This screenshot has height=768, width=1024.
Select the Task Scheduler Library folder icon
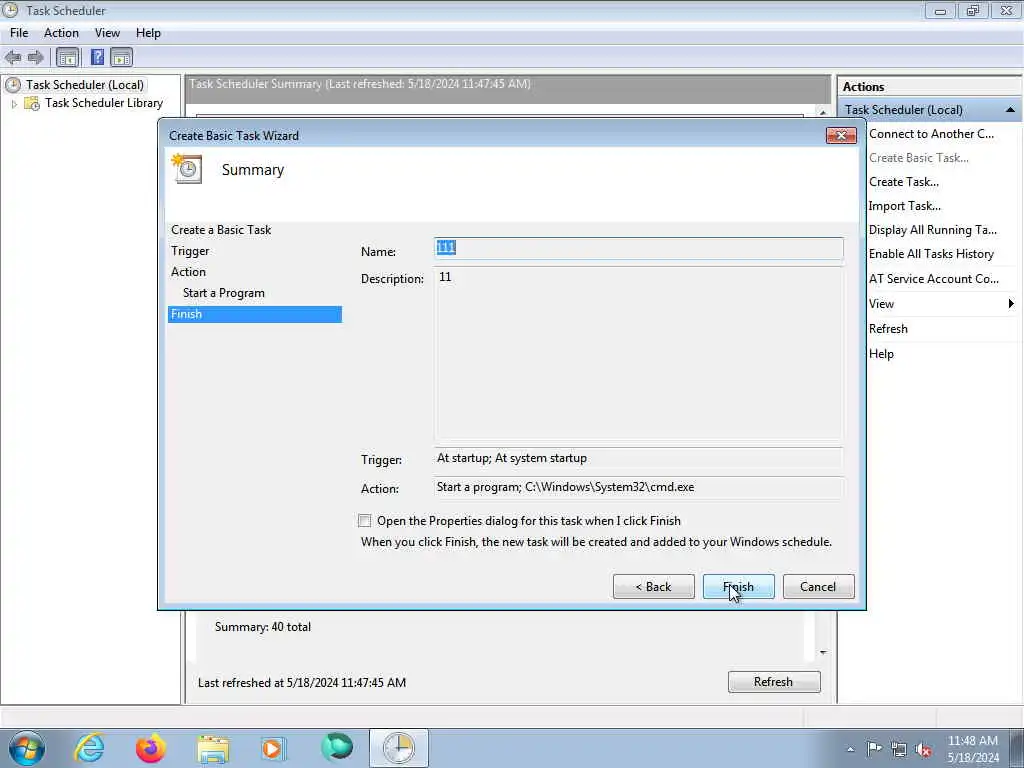(x=31, y=103)
